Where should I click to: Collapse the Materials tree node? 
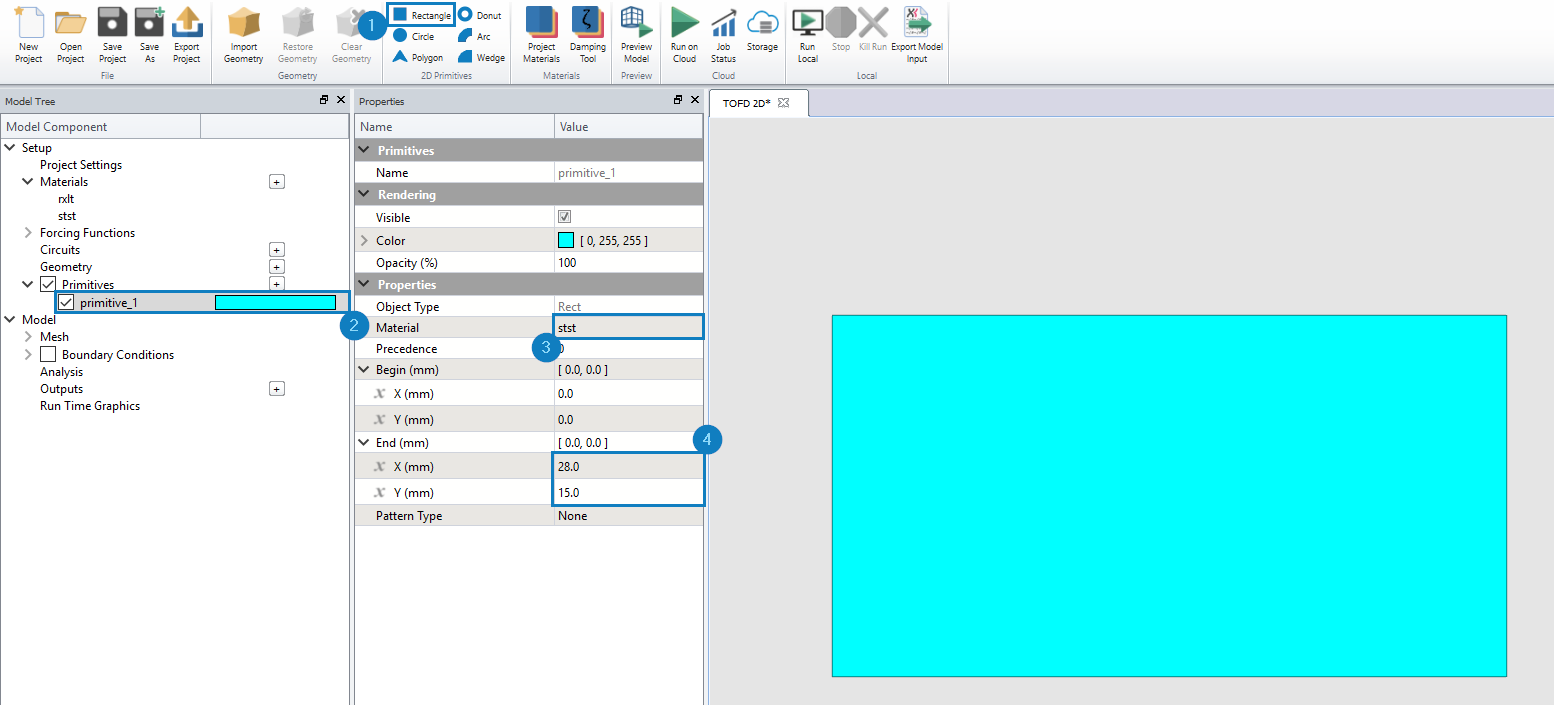[28, 182]
